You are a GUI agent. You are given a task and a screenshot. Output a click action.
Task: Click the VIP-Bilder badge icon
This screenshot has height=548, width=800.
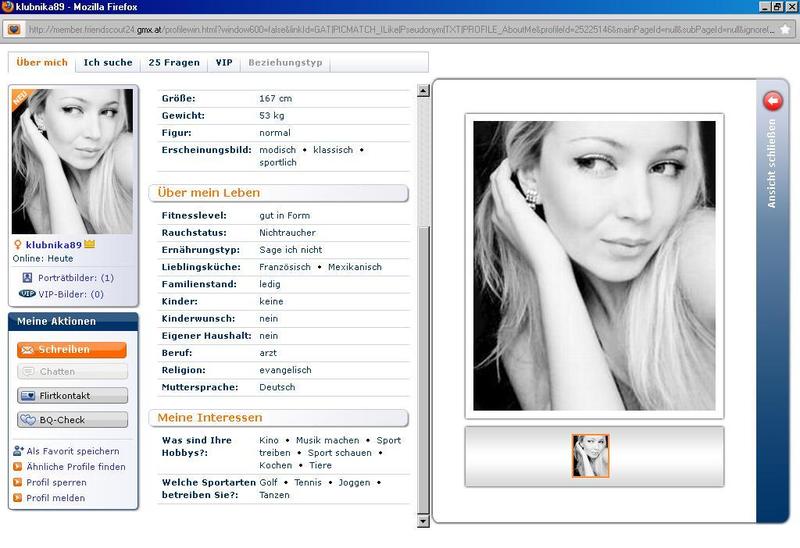tap(28, 294)
